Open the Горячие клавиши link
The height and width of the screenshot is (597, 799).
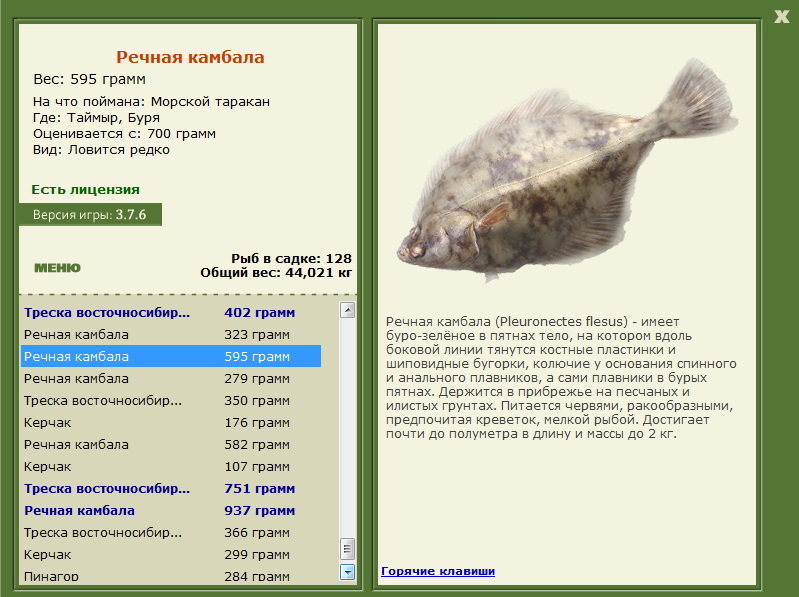click(x=438, y=571)
